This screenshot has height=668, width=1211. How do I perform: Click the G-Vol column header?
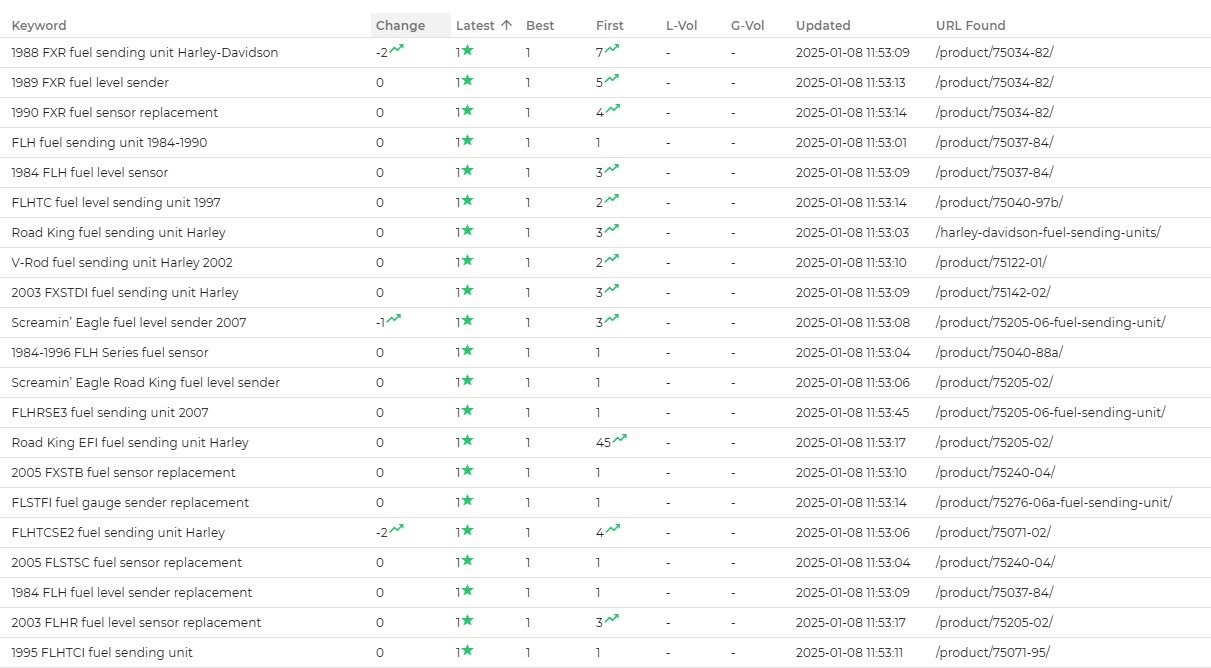pos(747,25)
